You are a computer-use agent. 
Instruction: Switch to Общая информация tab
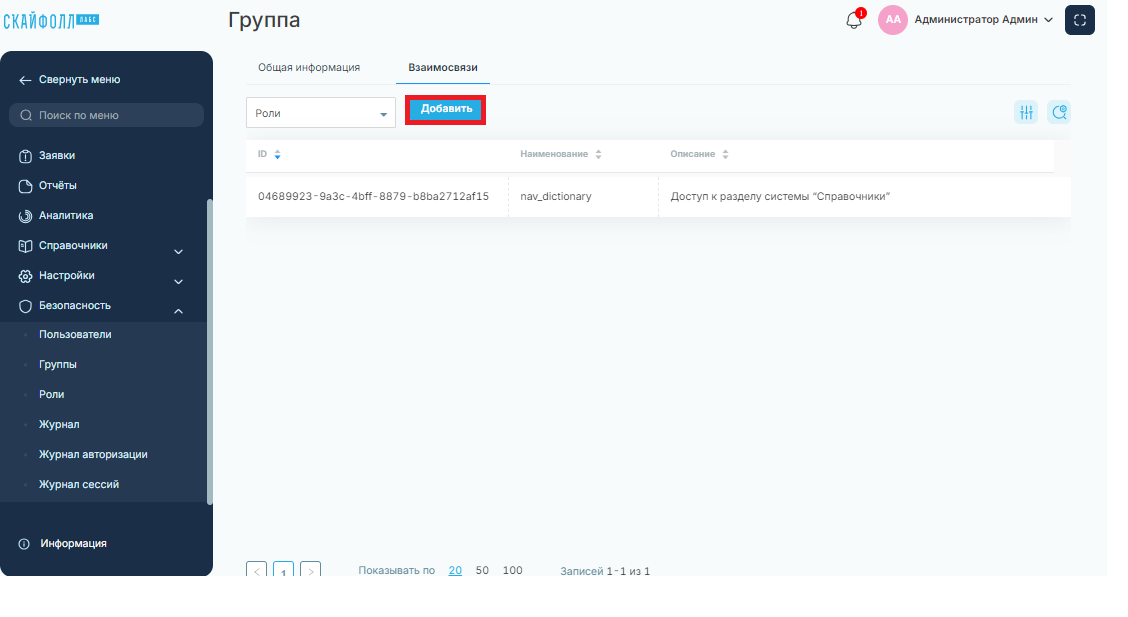(309, 68)
